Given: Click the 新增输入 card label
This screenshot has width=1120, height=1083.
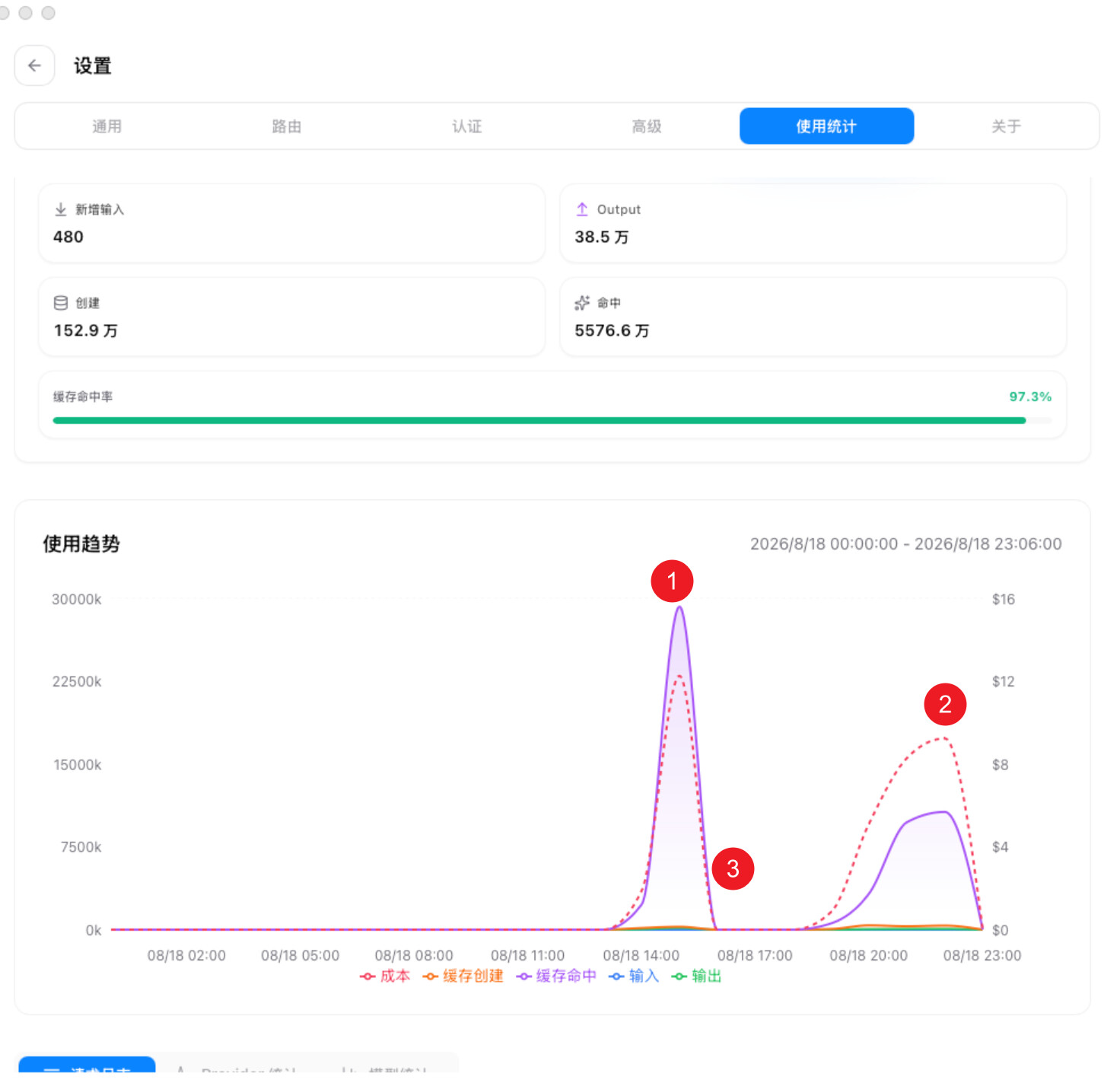Looking at the screenshot, I should click(x=100, y=209).
